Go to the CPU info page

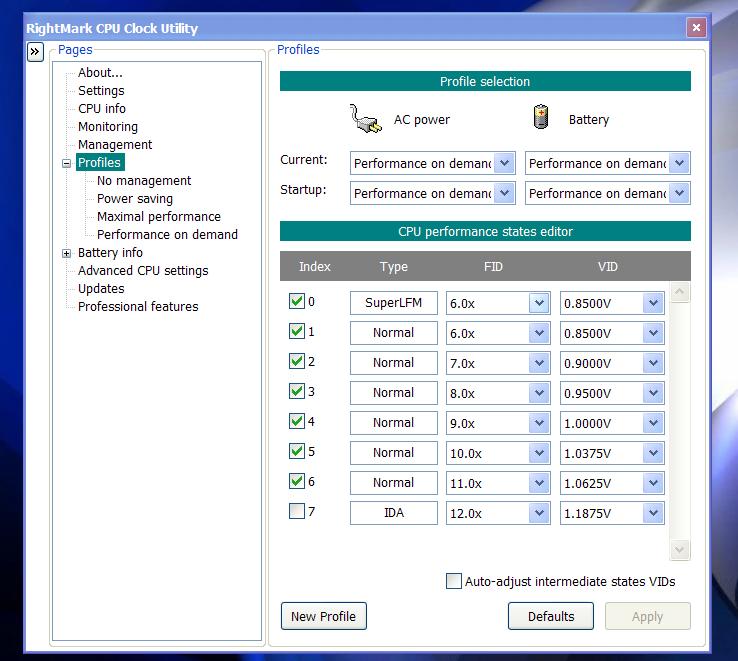point(102,108)
